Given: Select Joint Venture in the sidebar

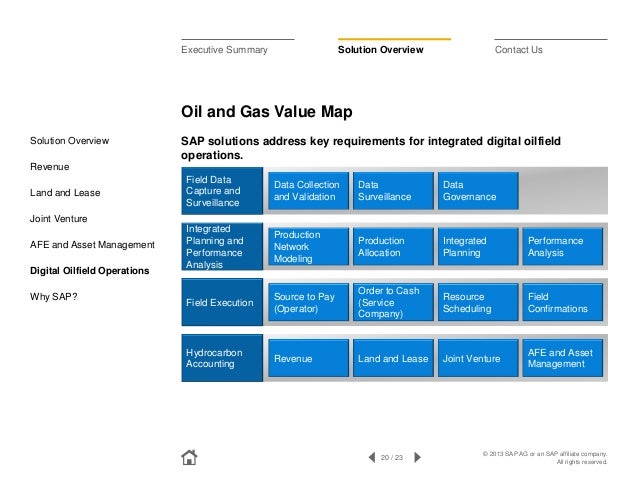Looking at the screenshot, I should pyautogui.click(x=59, y=219).
